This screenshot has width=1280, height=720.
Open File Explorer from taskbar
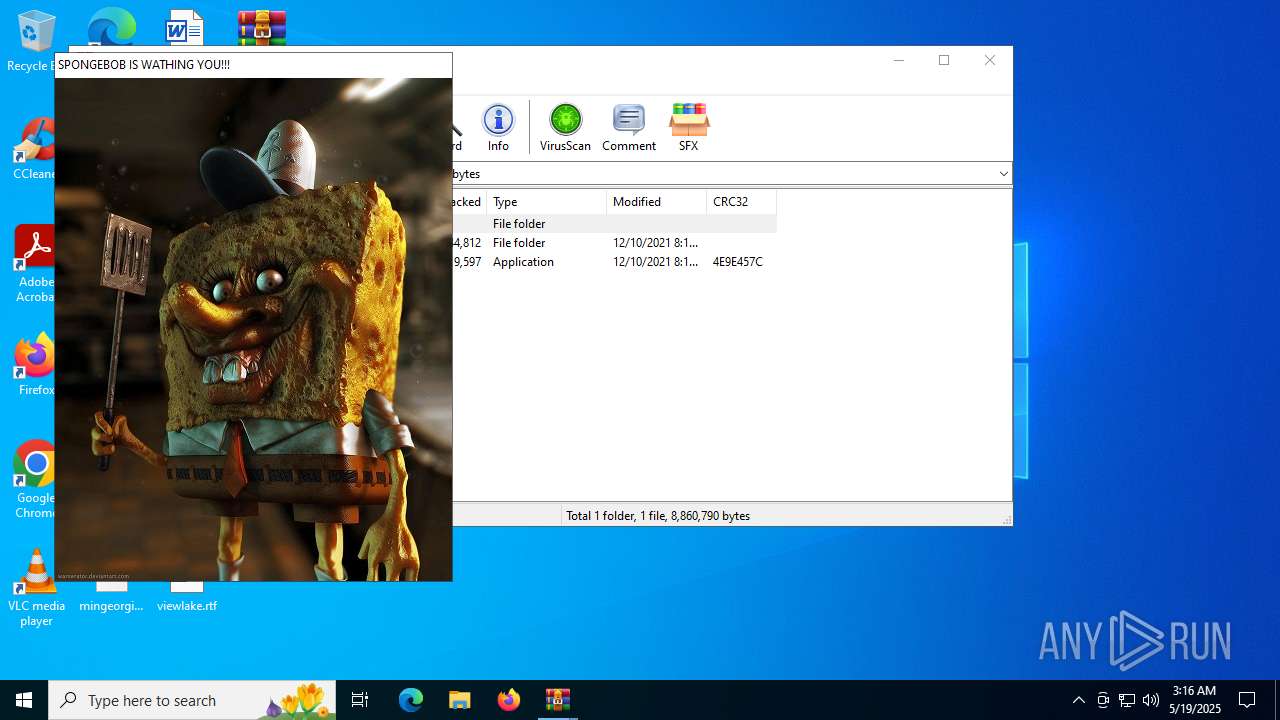pos(459,700)
